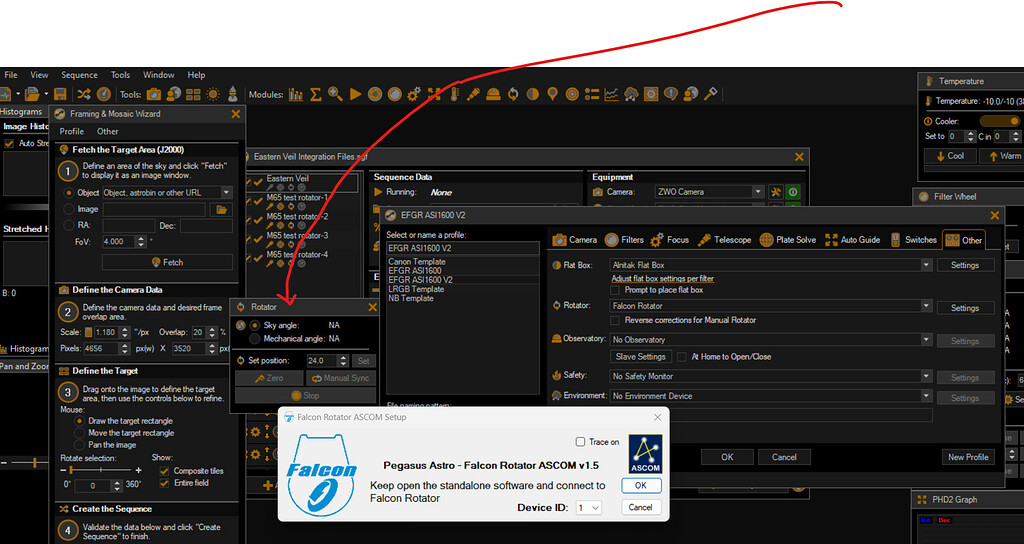Open the weather cloud module icon
The height and width of the screenshot is (544, 1024).
point(632,94)
